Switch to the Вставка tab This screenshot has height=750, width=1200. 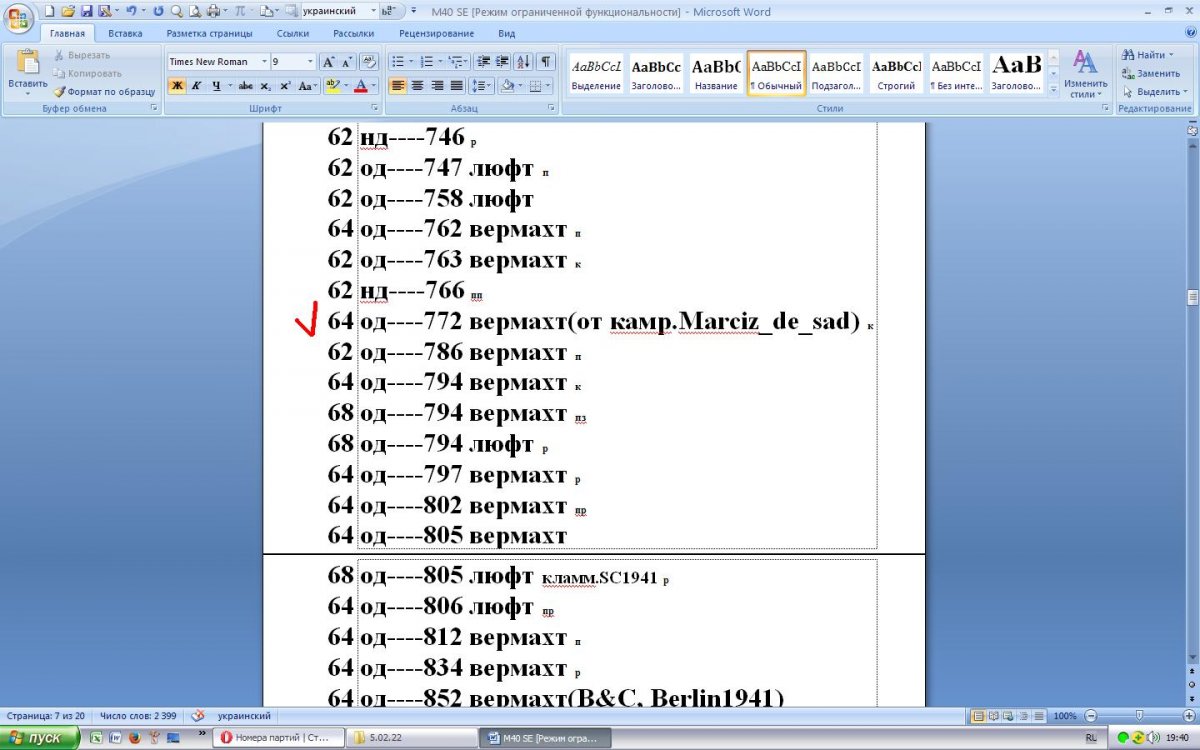(125, 33)
